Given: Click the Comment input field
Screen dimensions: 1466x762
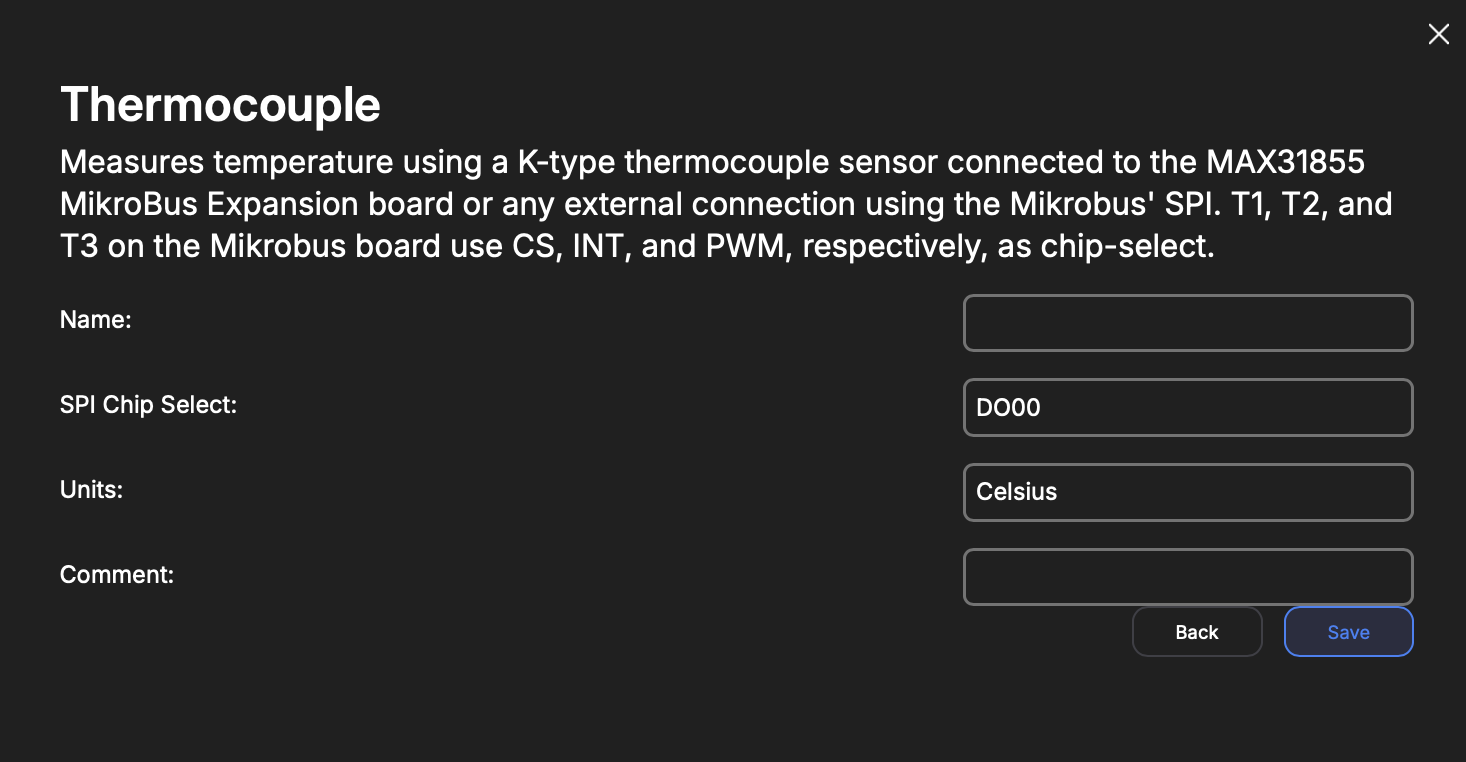Looking at the screenshot, I should [x=1187, y=577].
